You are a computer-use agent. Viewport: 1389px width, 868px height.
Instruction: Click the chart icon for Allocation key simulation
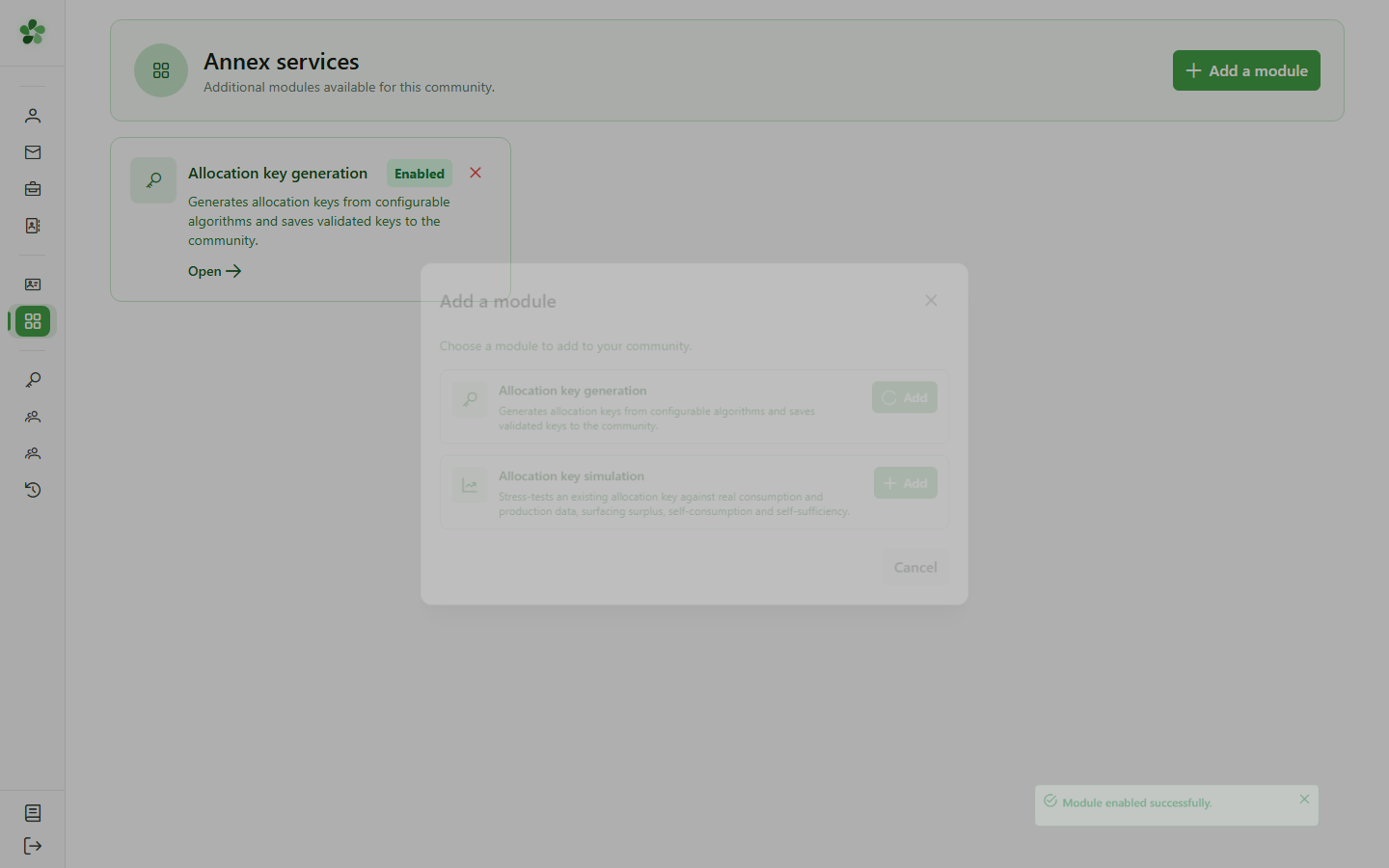[470, 485]
